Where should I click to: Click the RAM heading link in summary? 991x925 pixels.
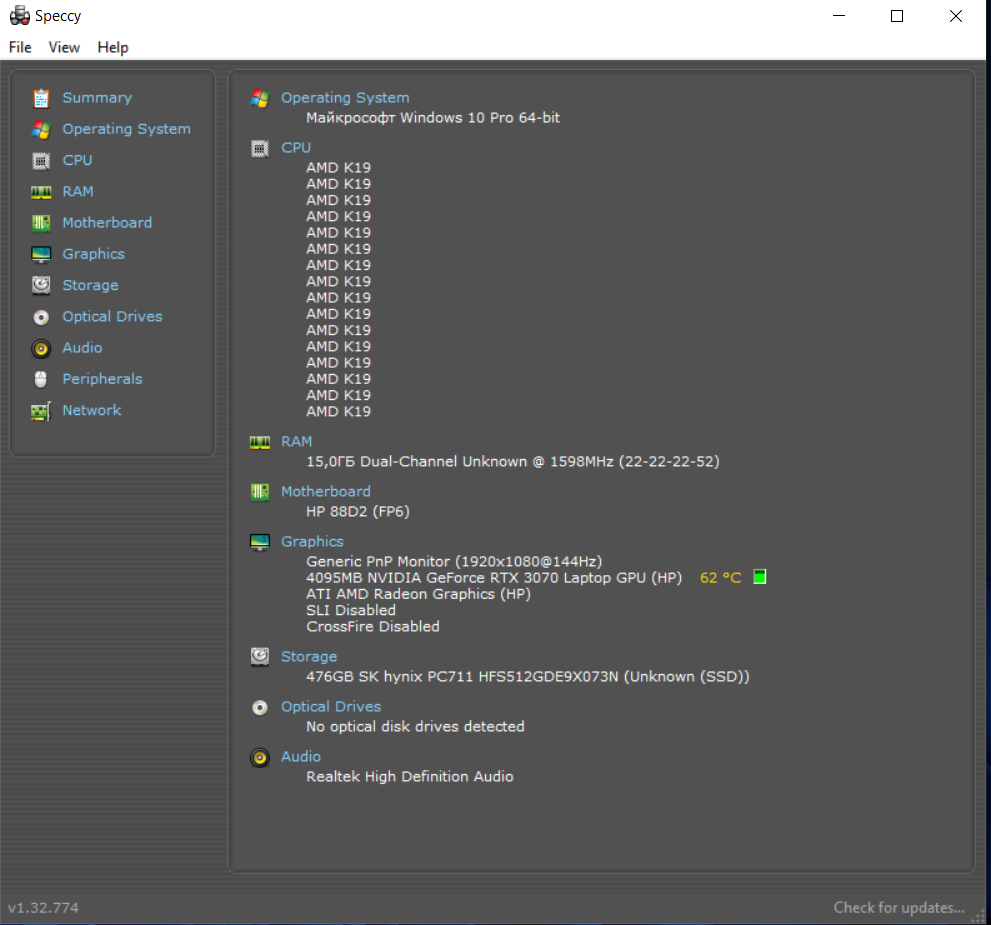[296, 442]
